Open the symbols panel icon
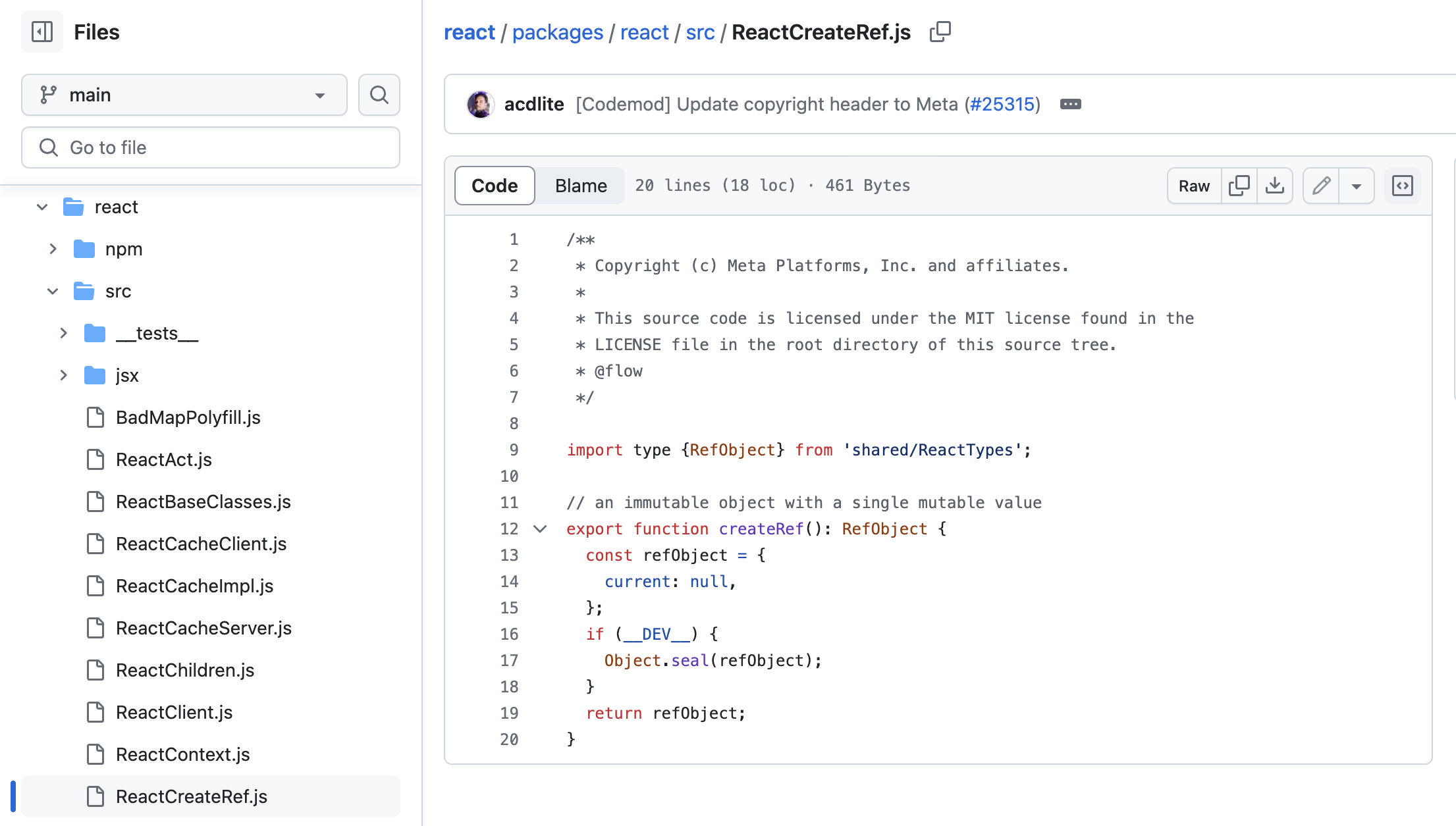Viewport: 1456px width, 826px height. pos(1403,186)
